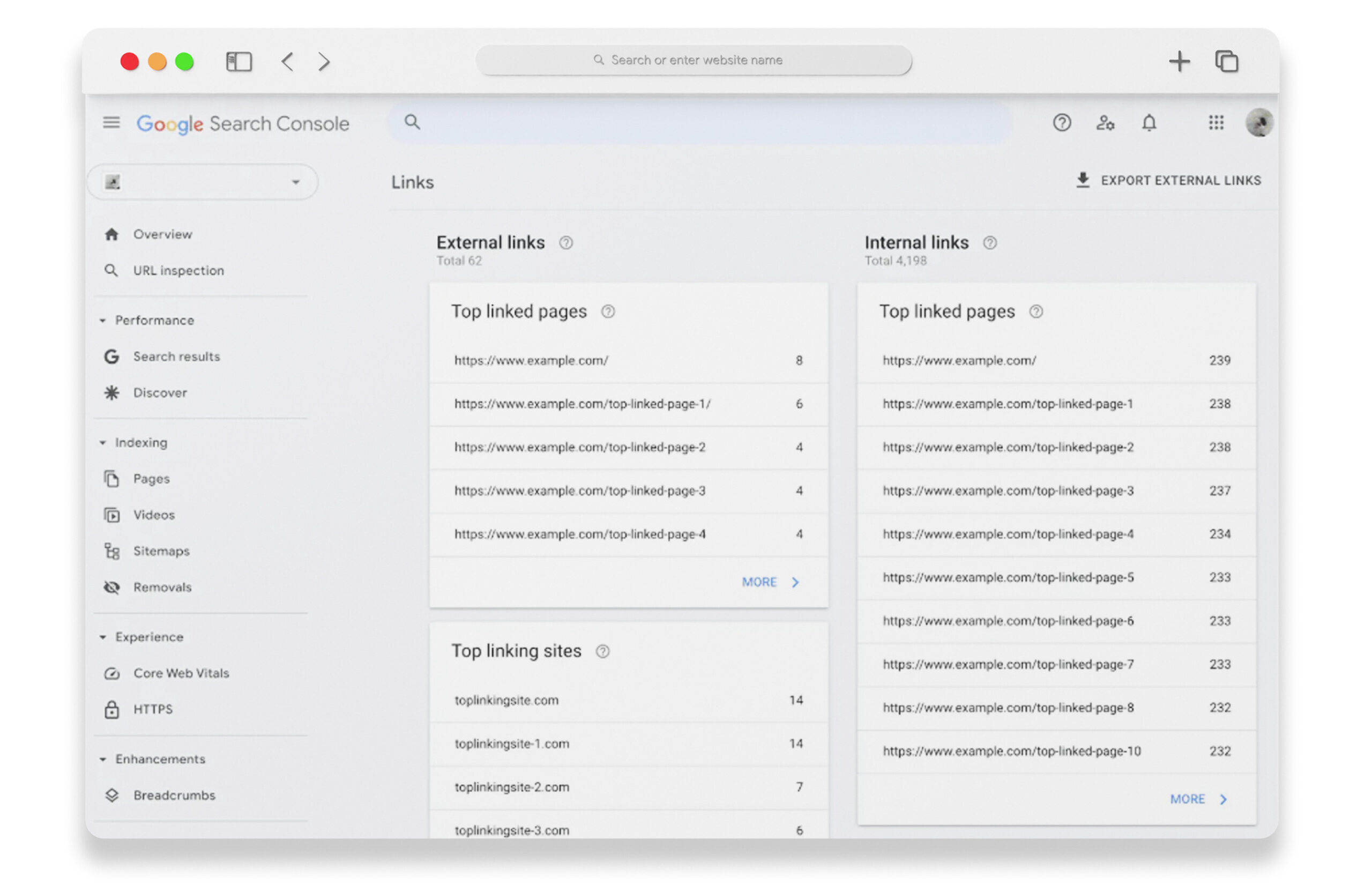Open users and permissions settings icon

[x=1105, y=123]
